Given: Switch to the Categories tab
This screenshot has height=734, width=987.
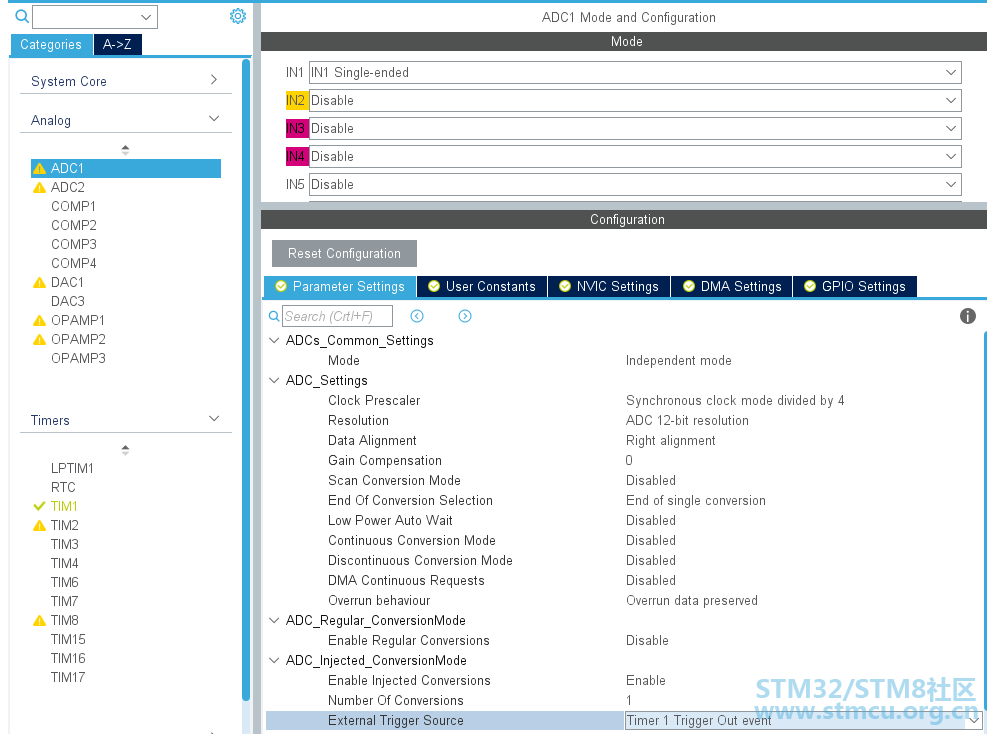Looking at the screenshot, I should point(51,45).
